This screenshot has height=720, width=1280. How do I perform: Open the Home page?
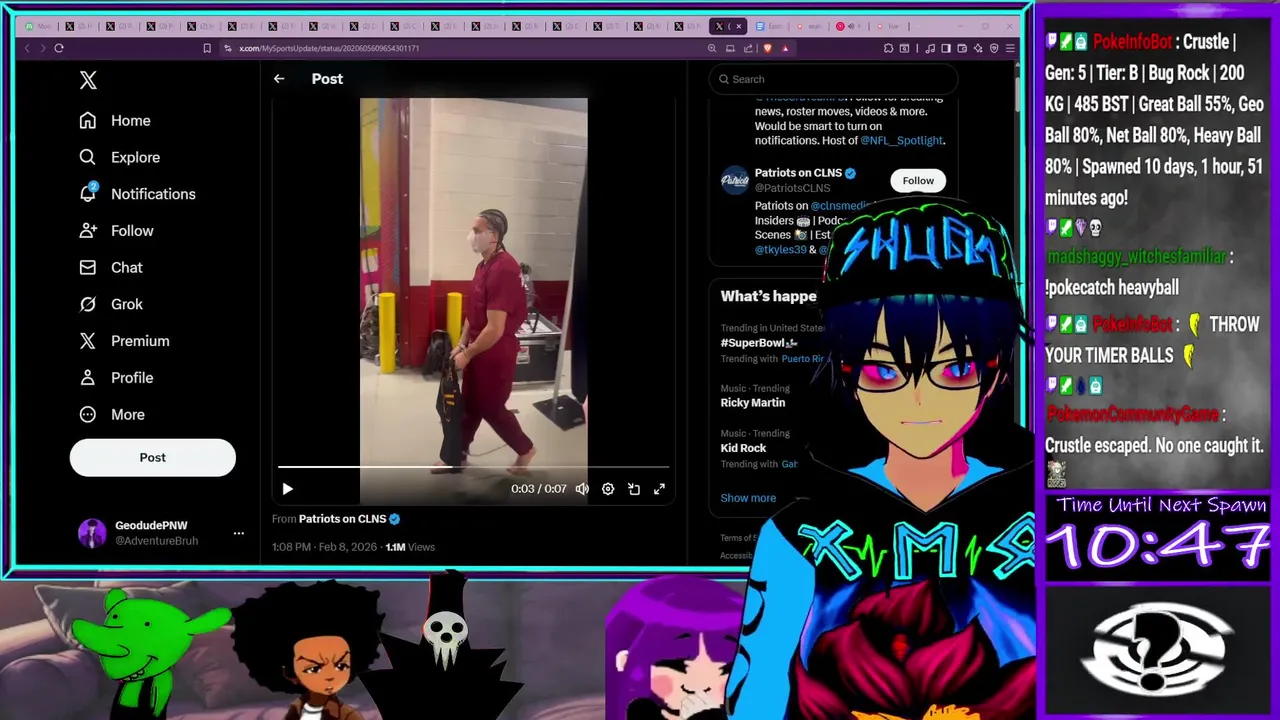[x=115, y=120]
